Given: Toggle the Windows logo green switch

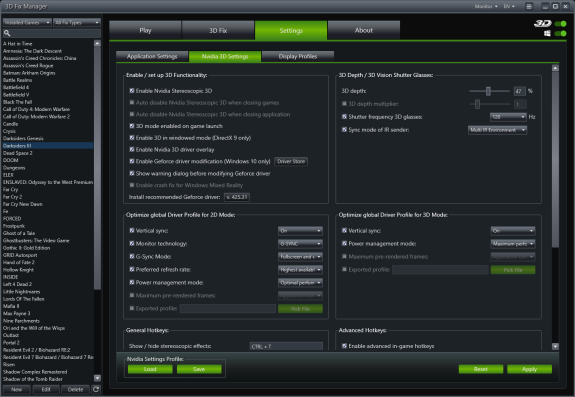Looking at the screenshot, I should point(560,33).
